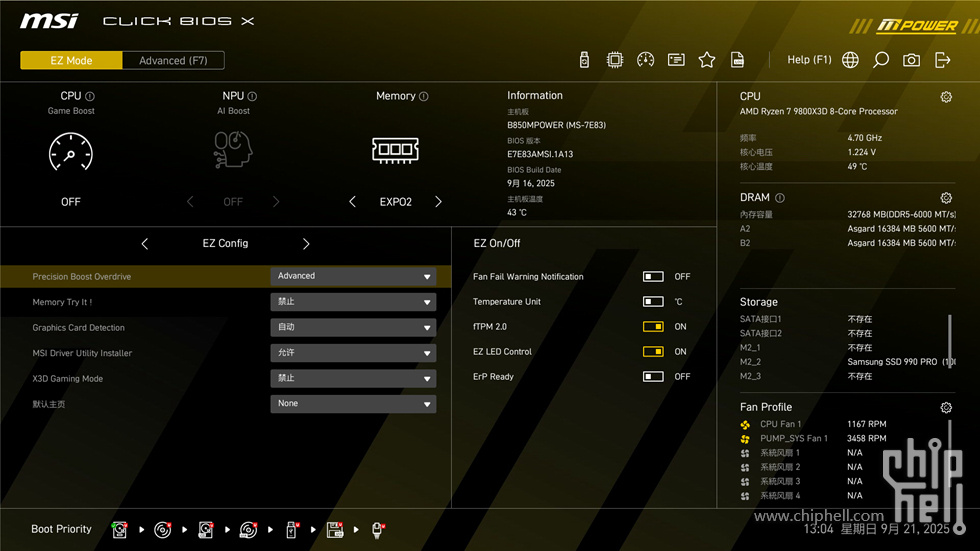Screen dimensions: 980x551
Task: Switch to the Advanced (F7) tab
Action: [x=173, y=61]
